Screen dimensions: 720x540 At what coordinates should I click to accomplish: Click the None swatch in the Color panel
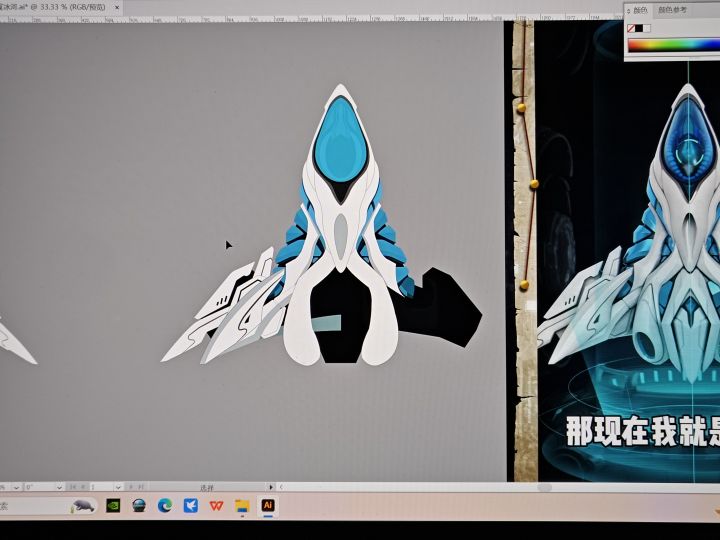(631, 28)
